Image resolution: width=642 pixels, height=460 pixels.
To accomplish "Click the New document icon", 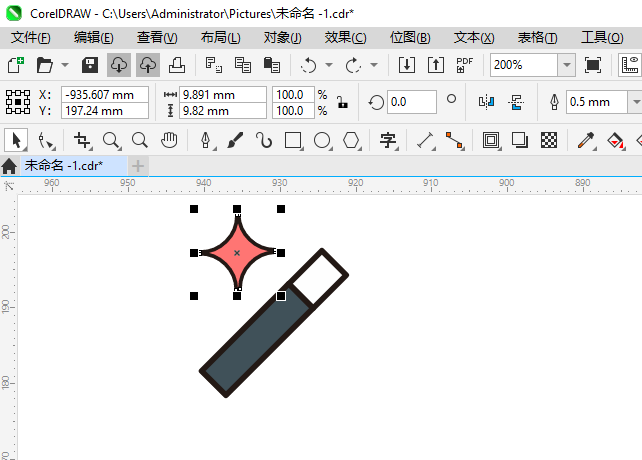I will pos(16,65).
